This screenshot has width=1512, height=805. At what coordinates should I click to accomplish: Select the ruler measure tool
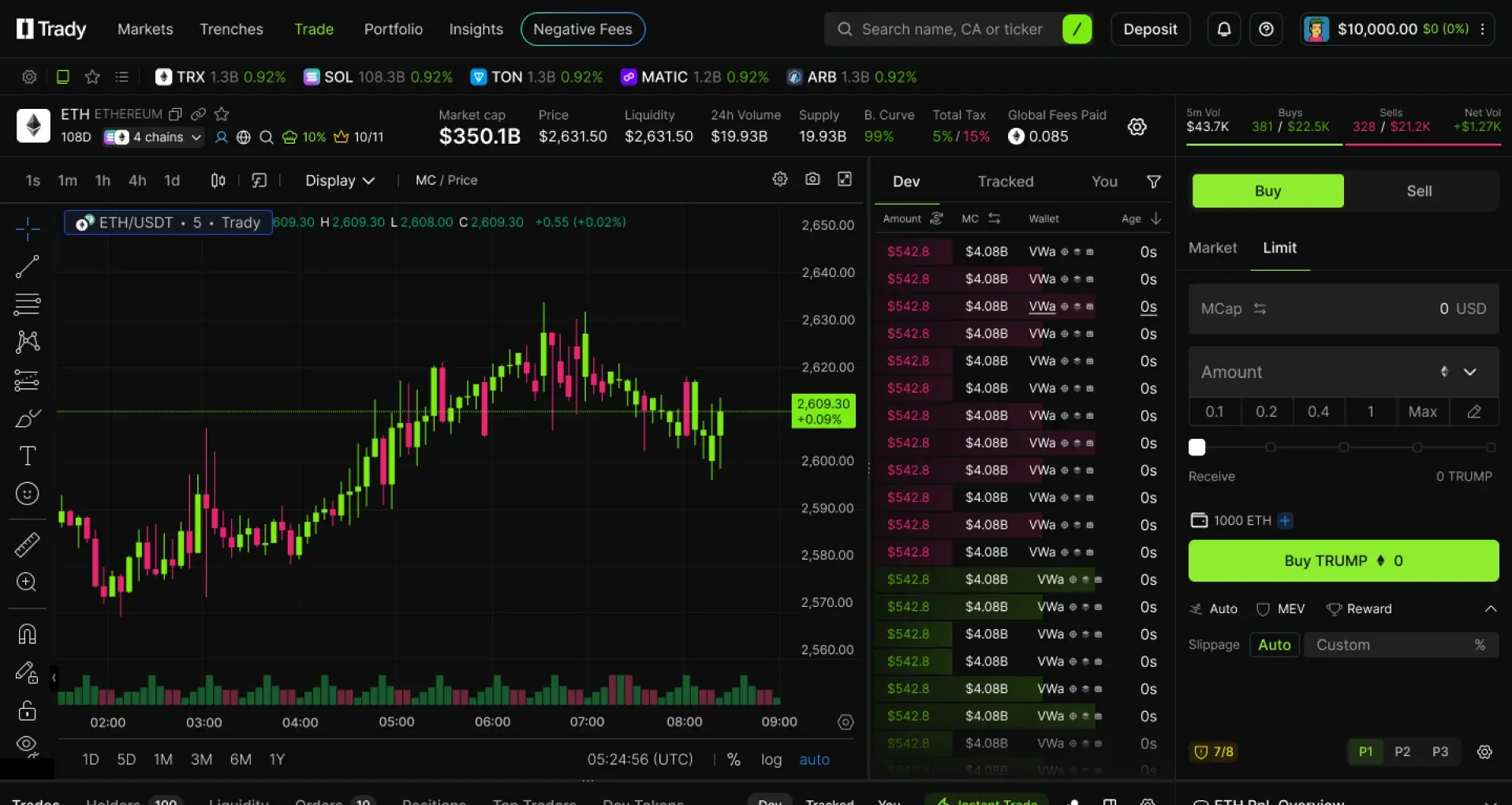tap(28, 545)
